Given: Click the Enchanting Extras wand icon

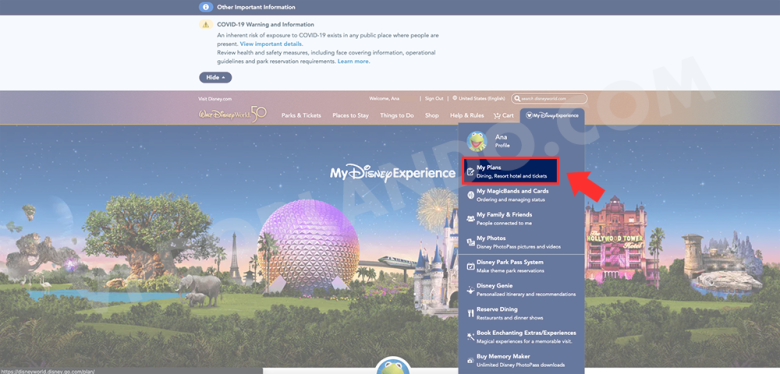Looking at the screenshot, I should [470, 337].
